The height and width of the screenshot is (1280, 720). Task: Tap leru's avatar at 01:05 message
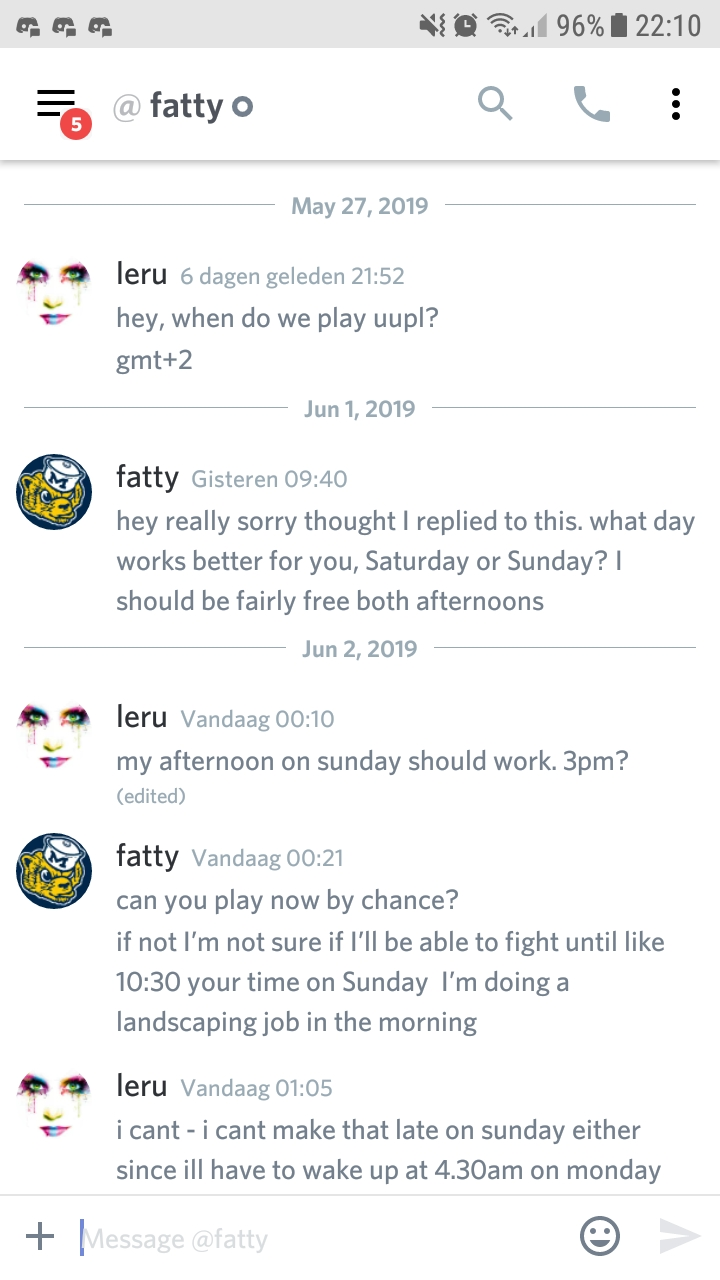click(54, 1103)
